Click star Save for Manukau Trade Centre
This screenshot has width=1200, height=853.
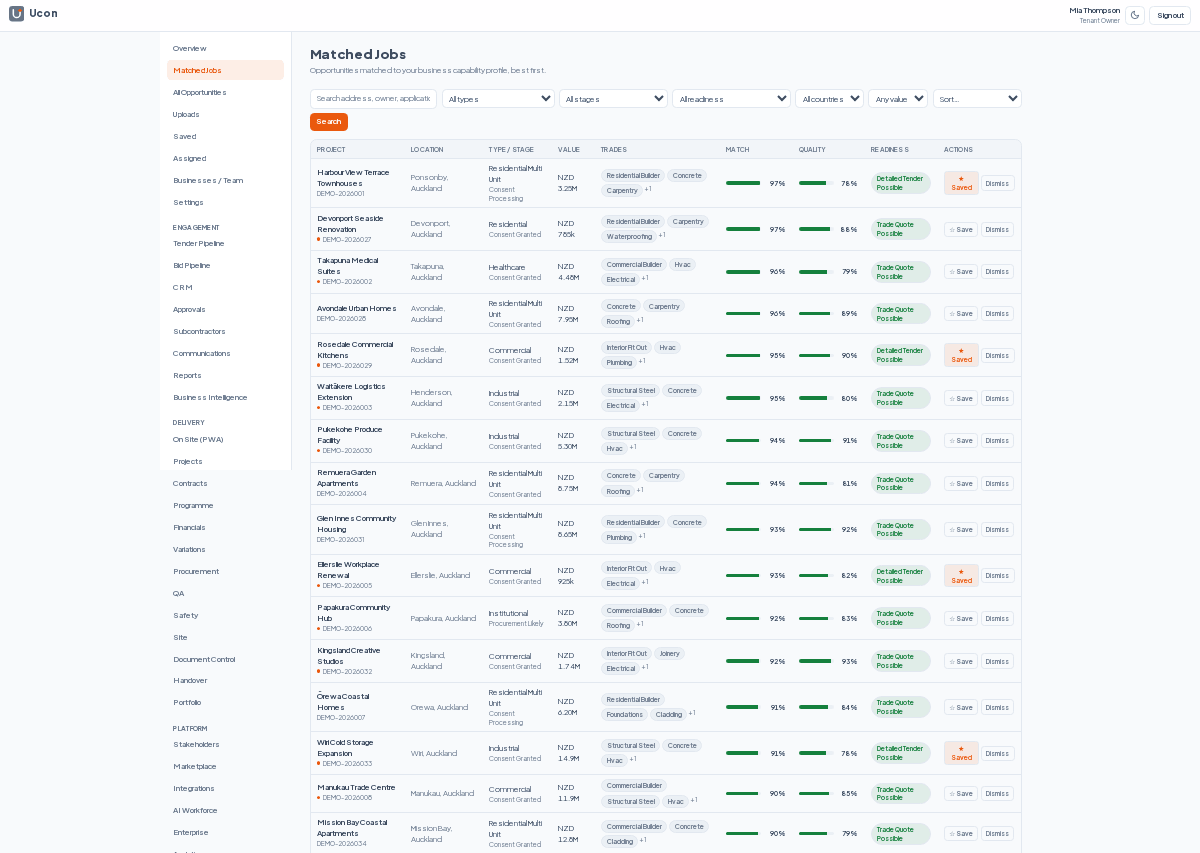[x=961, y=793]
